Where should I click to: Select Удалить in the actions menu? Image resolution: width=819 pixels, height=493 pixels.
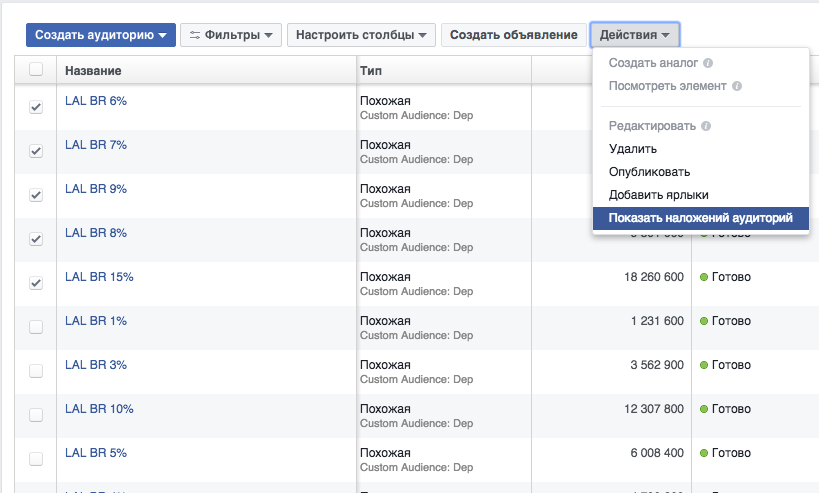pos(633,149)
